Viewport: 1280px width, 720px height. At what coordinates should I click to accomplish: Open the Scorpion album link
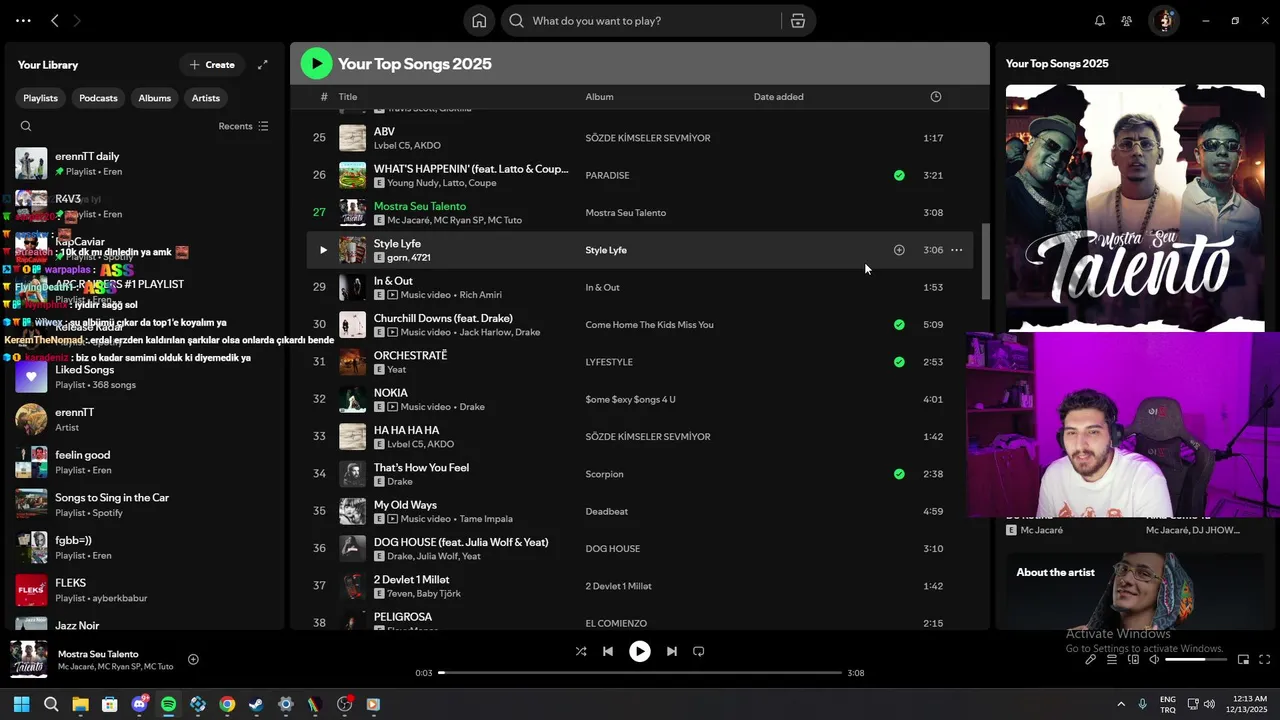point(604,474)
